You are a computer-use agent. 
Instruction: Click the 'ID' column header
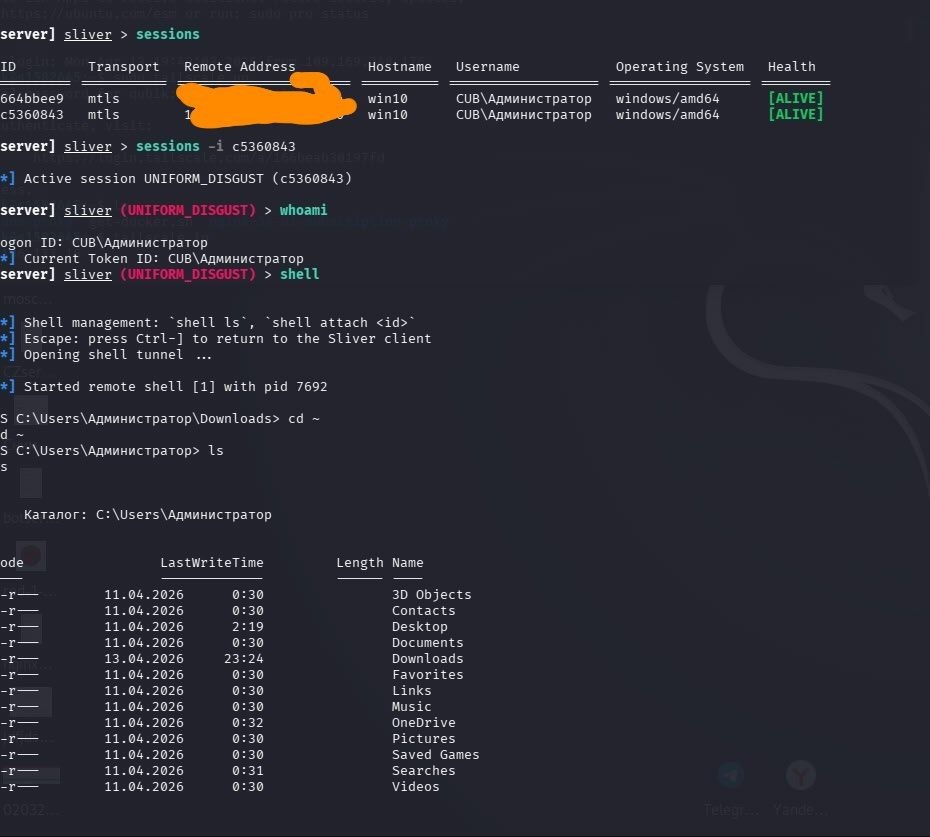tap(8, 66)
